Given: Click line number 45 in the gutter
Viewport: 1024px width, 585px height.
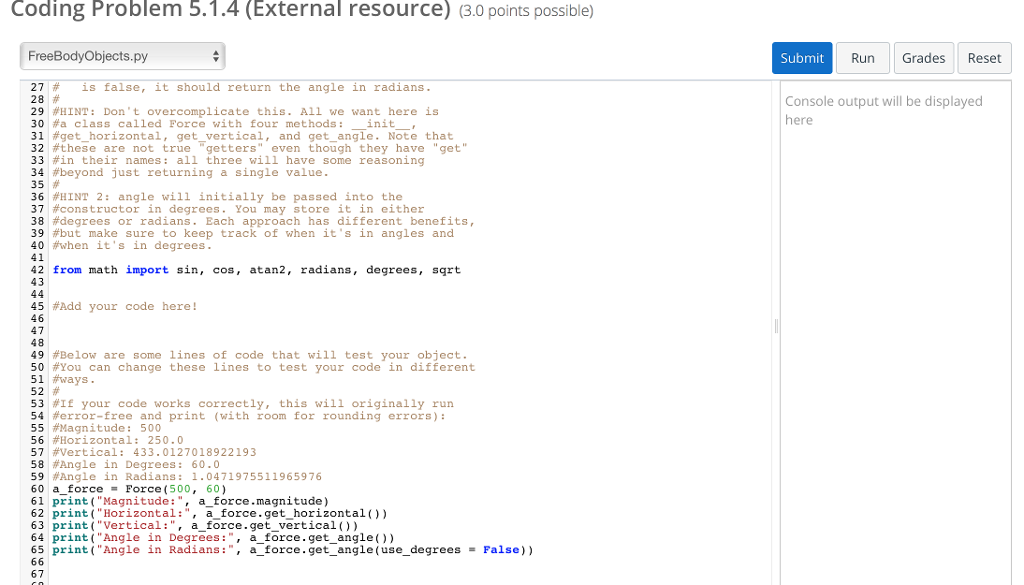Looking at the screenshot, I should pos(37,306).
